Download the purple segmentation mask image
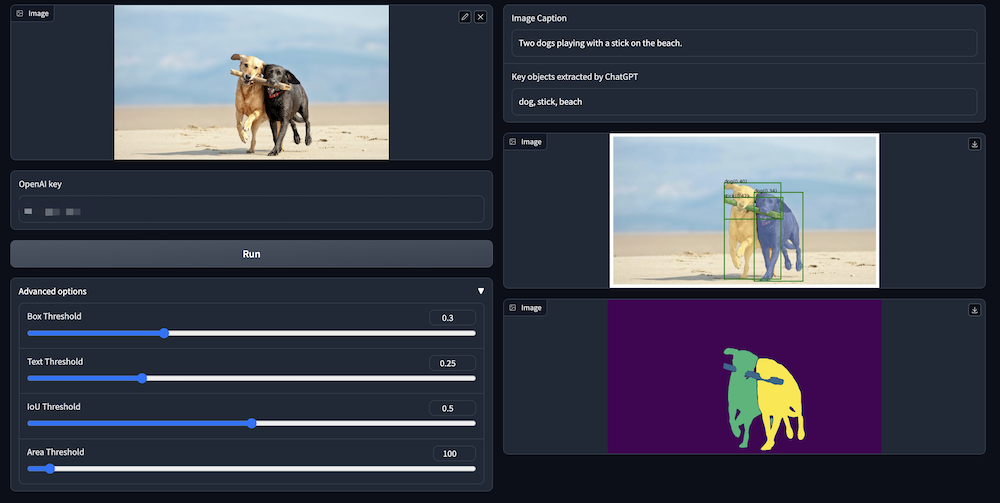The height and width of the screenshot is (503, 1000). [x=974, y=310]
